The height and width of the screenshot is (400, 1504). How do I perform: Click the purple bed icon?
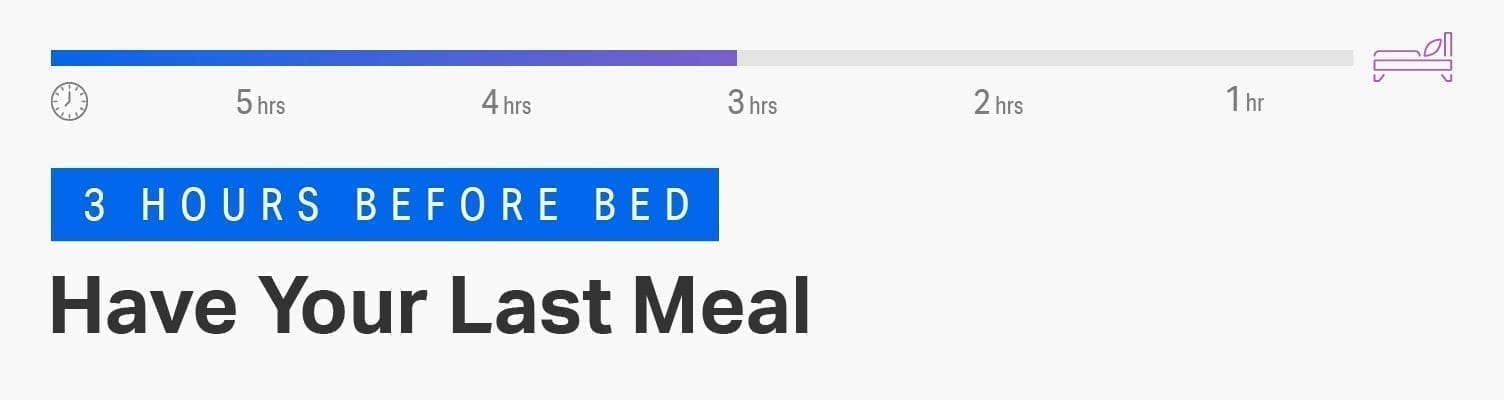coord(1412,60)
